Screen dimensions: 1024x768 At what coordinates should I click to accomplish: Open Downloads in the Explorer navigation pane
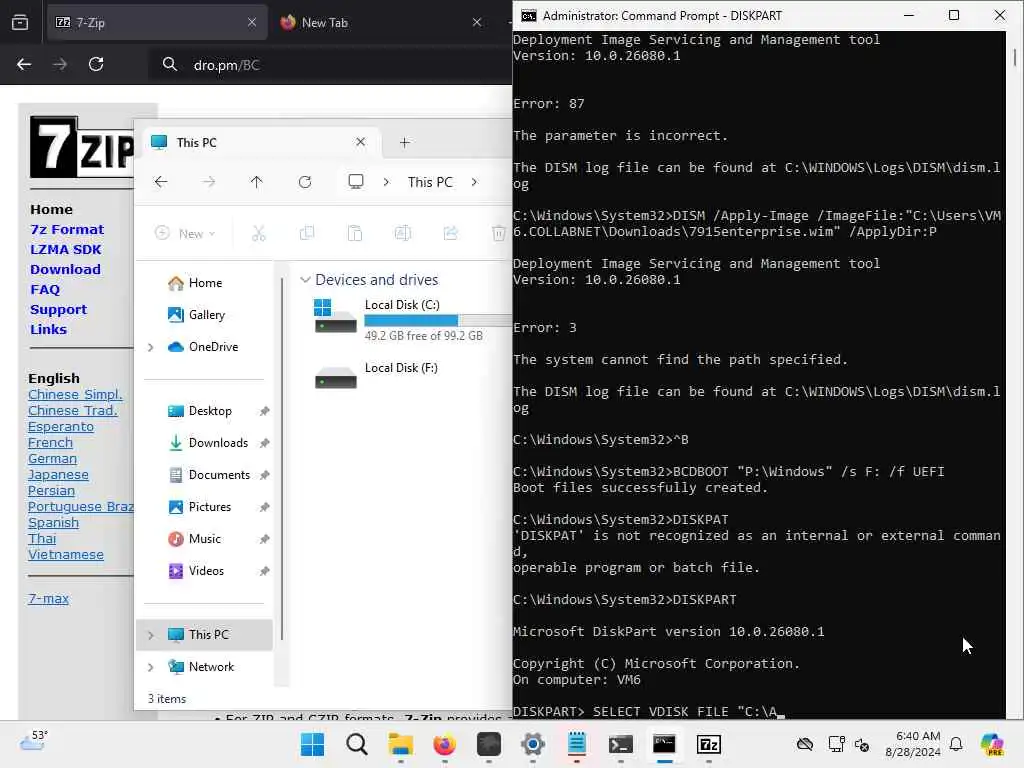click(218, 443)
